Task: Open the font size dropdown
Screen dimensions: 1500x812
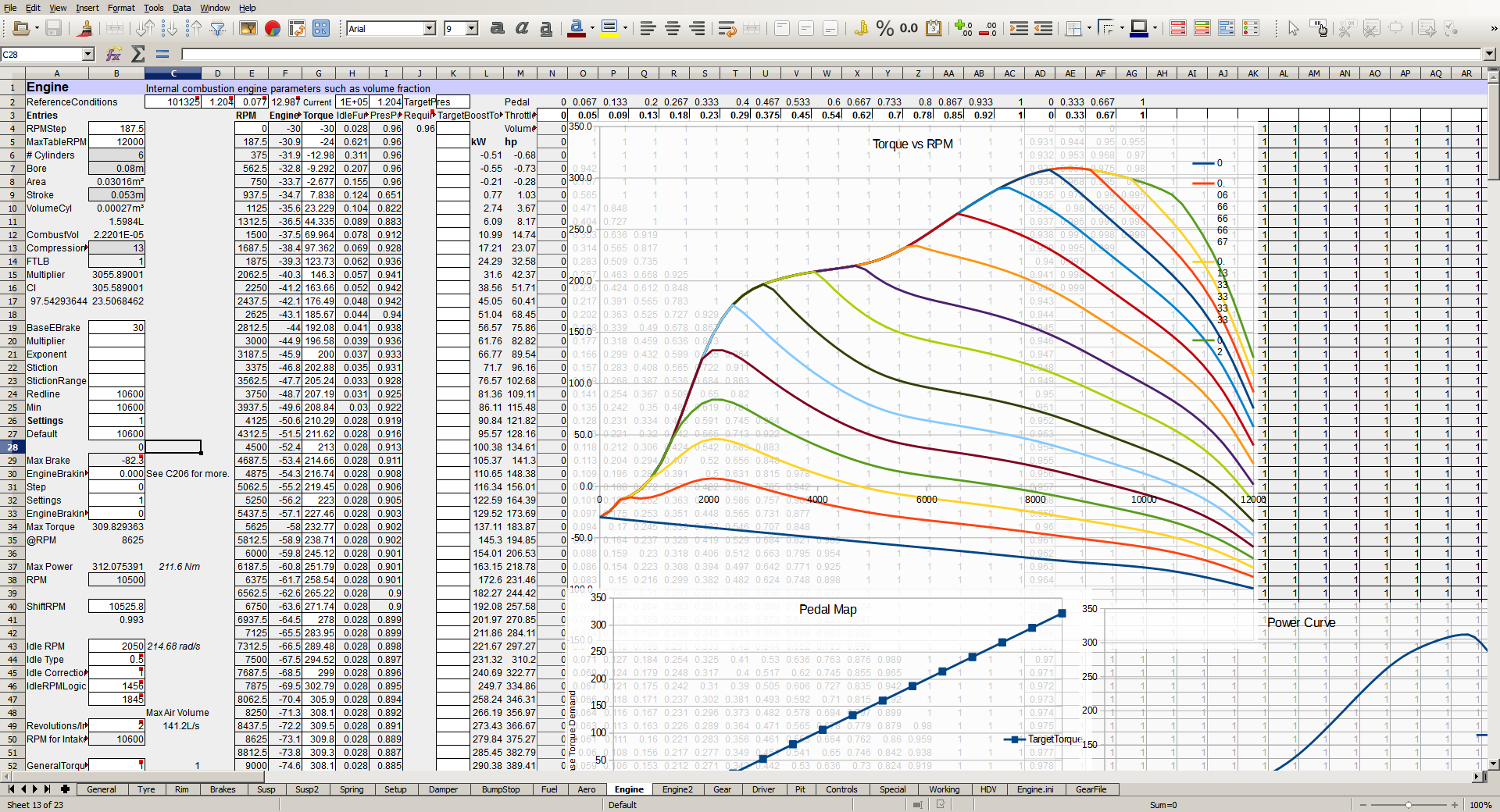Action: click(472, 29)
